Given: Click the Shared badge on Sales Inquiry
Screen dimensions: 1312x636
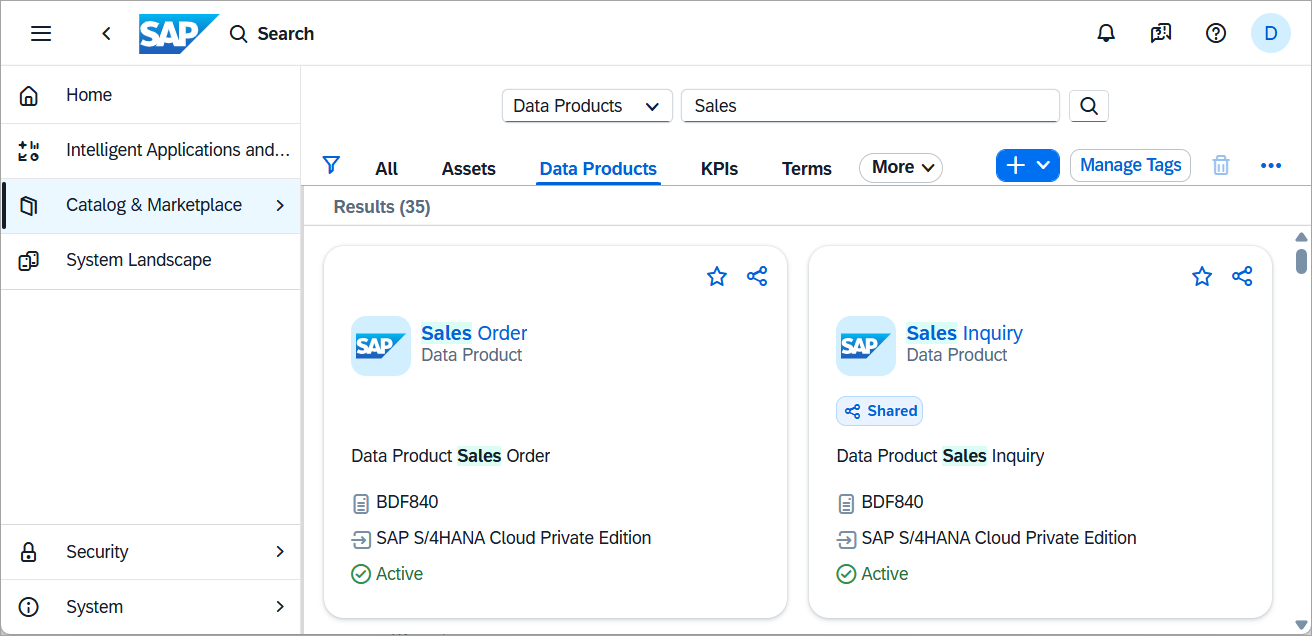Looking at the screenshot, I should click(x=880, y=411).
